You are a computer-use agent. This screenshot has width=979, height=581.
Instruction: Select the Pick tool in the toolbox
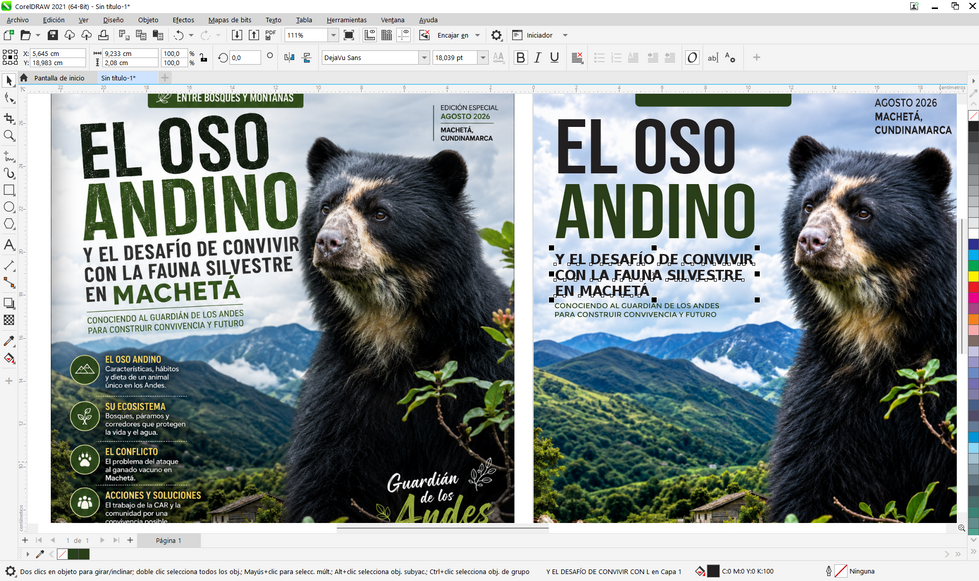tap(9, 81)
